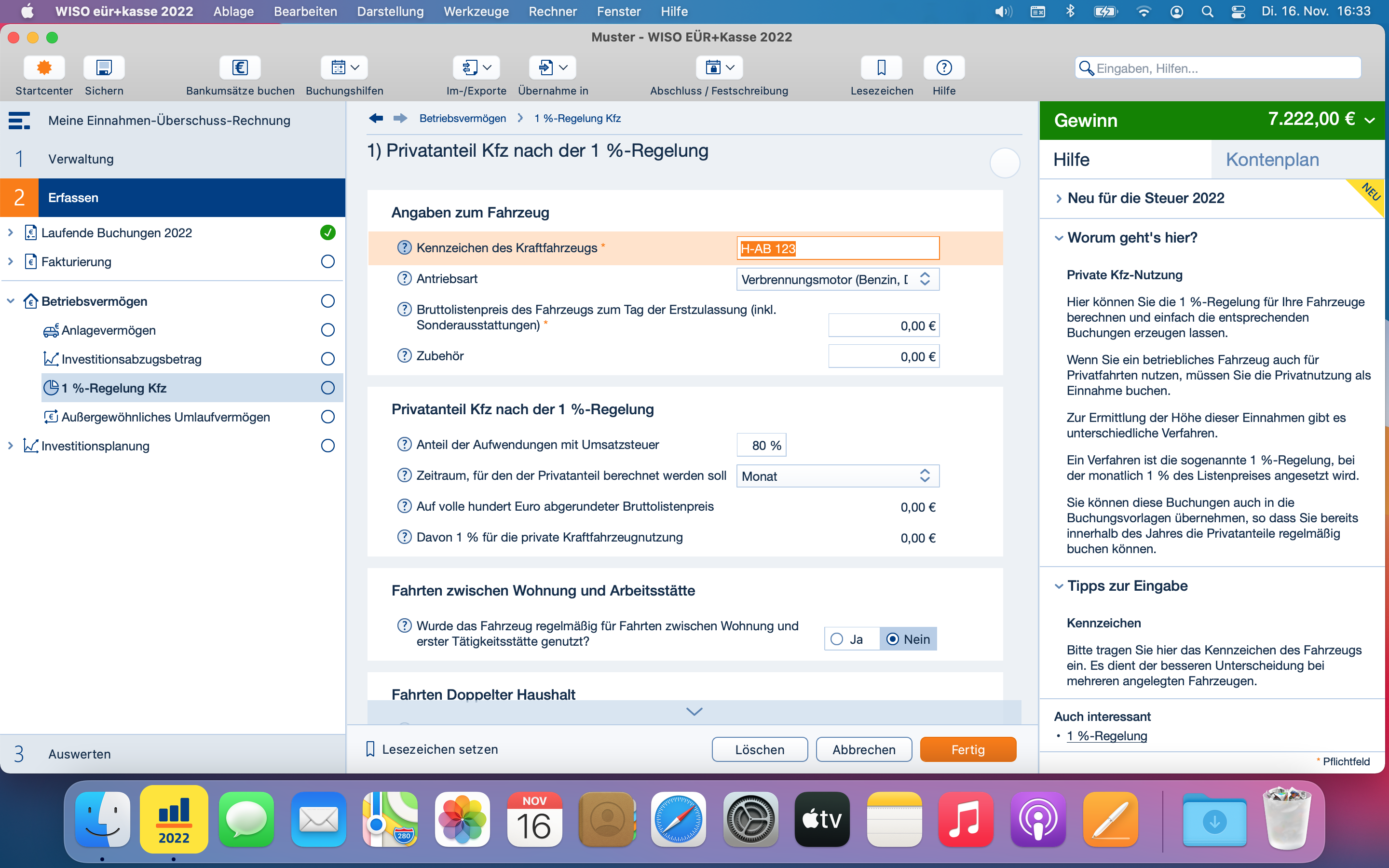
Task: Navigate forward with the right arrow
Action: click(400, 118)
